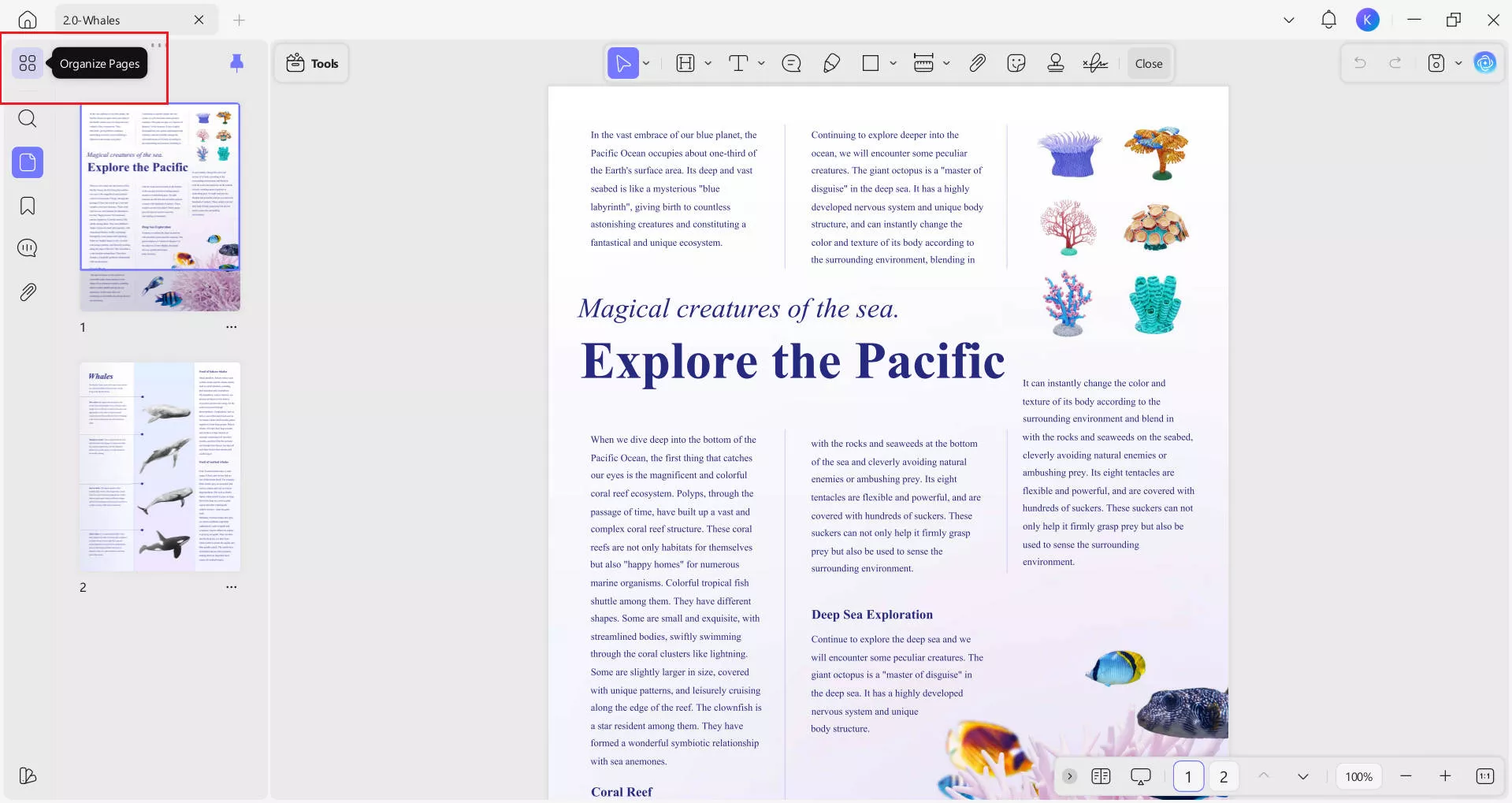Click the current page number field
This screenshot has width=1512, height=803.
[1188, 776]
